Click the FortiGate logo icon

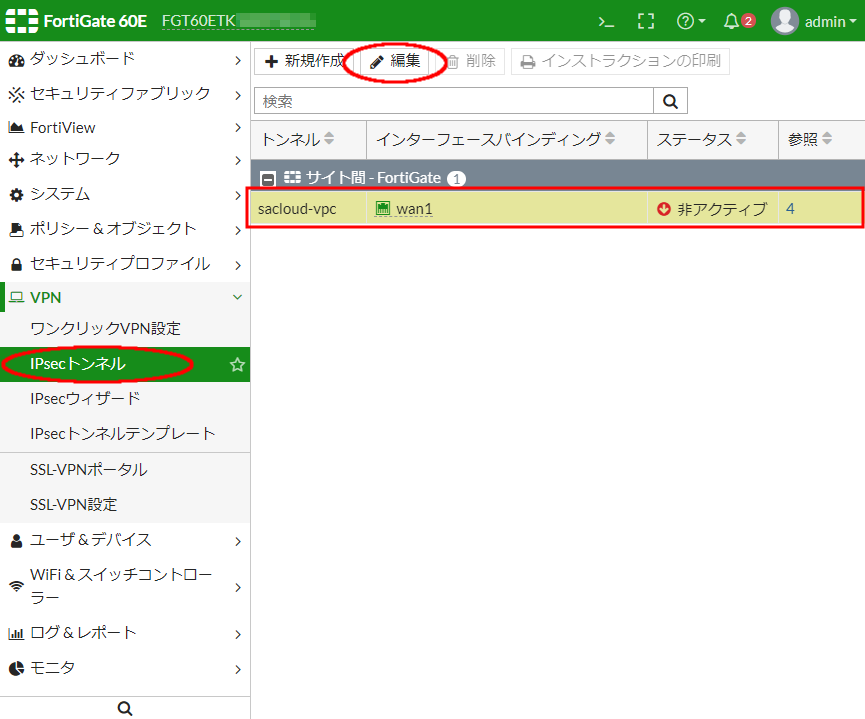21,21
